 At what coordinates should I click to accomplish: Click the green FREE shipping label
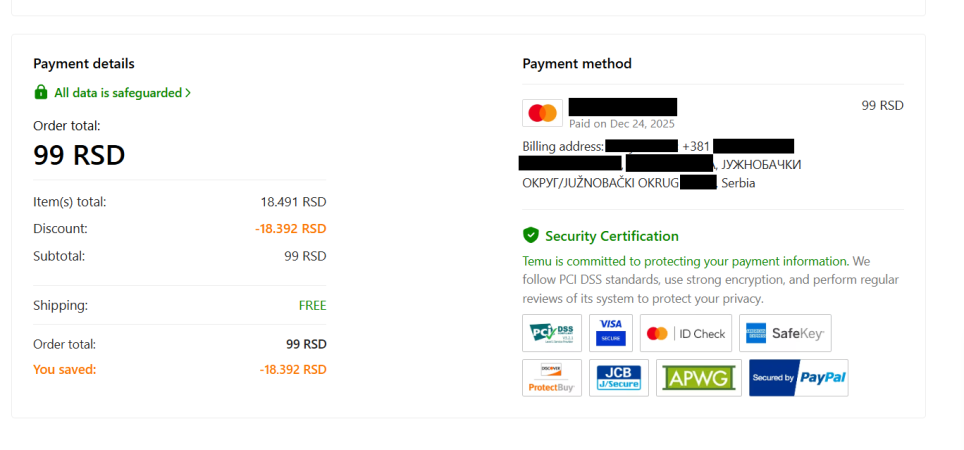click(312, 306)
